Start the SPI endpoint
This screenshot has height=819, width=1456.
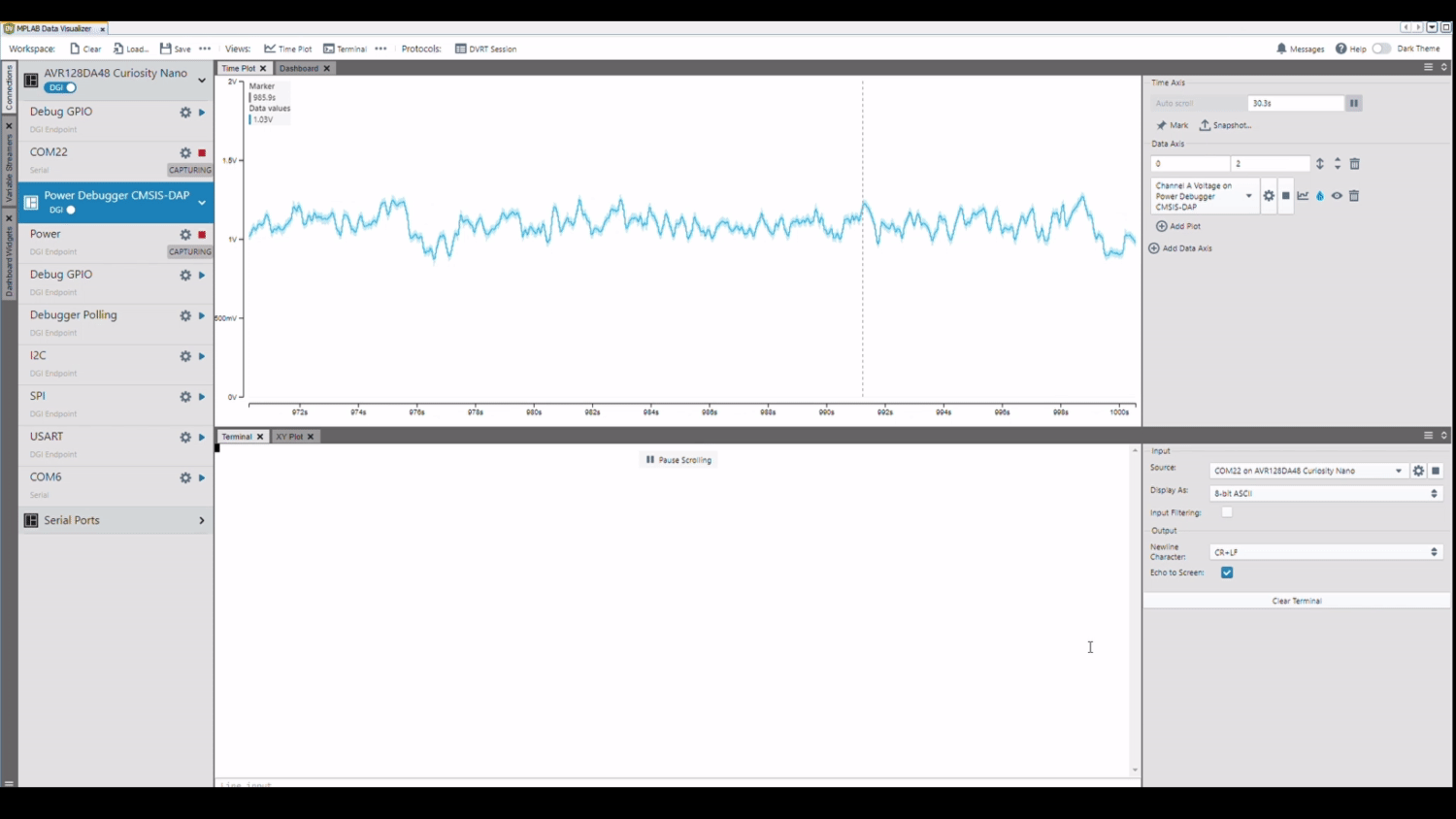[x=202, y=397]
